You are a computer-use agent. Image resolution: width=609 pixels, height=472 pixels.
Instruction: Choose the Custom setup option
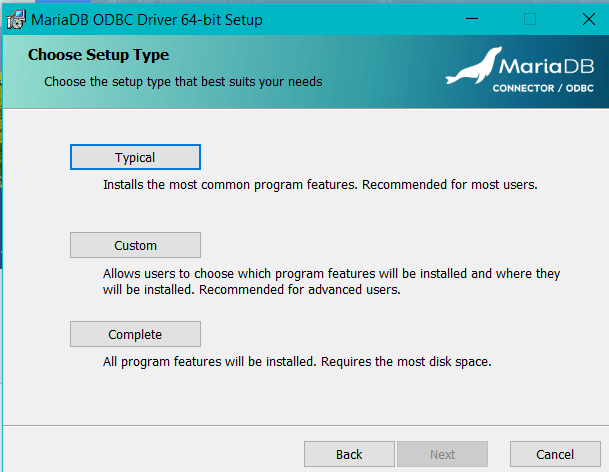point(135,245)
